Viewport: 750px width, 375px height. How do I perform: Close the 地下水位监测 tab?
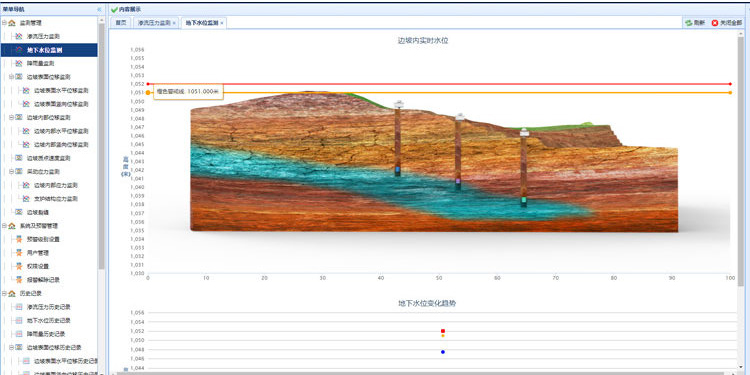(x=222, y=23)
